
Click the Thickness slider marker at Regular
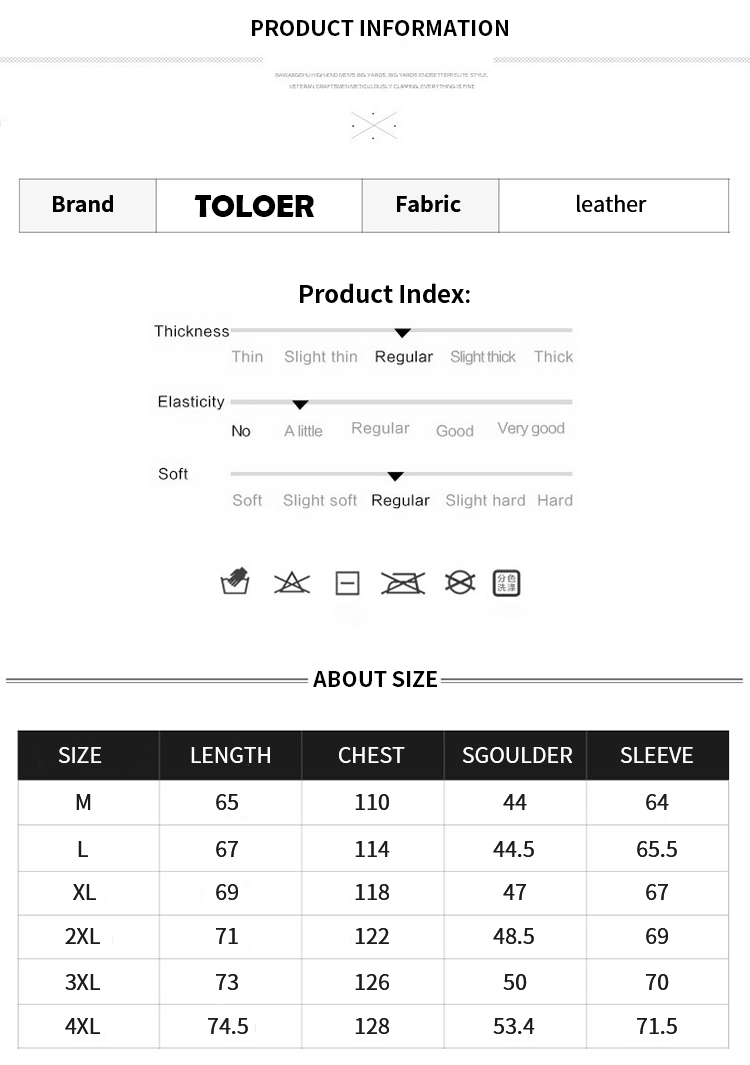point(402,332)
